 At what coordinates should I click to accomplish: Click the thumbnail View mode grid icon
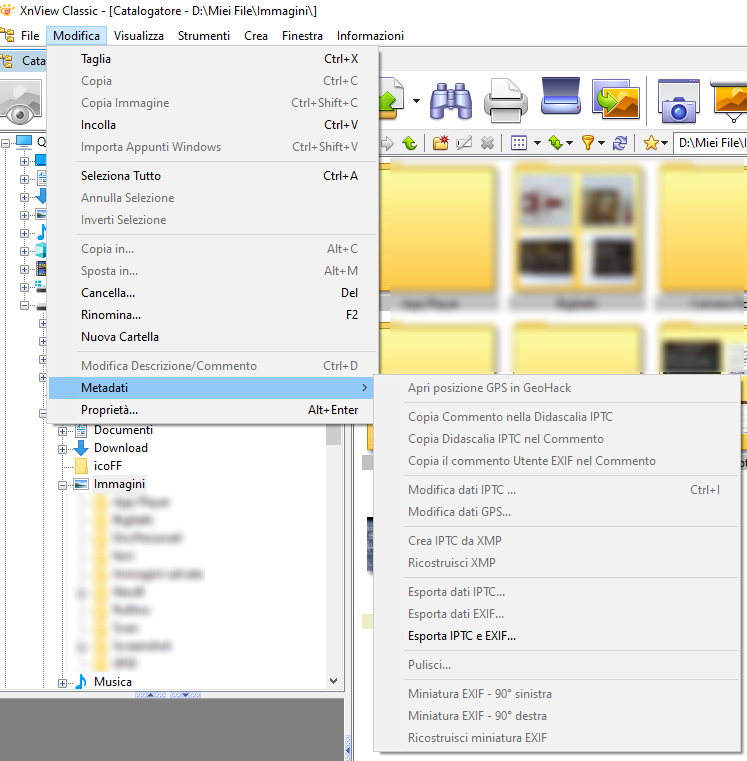tap(519, 143)
